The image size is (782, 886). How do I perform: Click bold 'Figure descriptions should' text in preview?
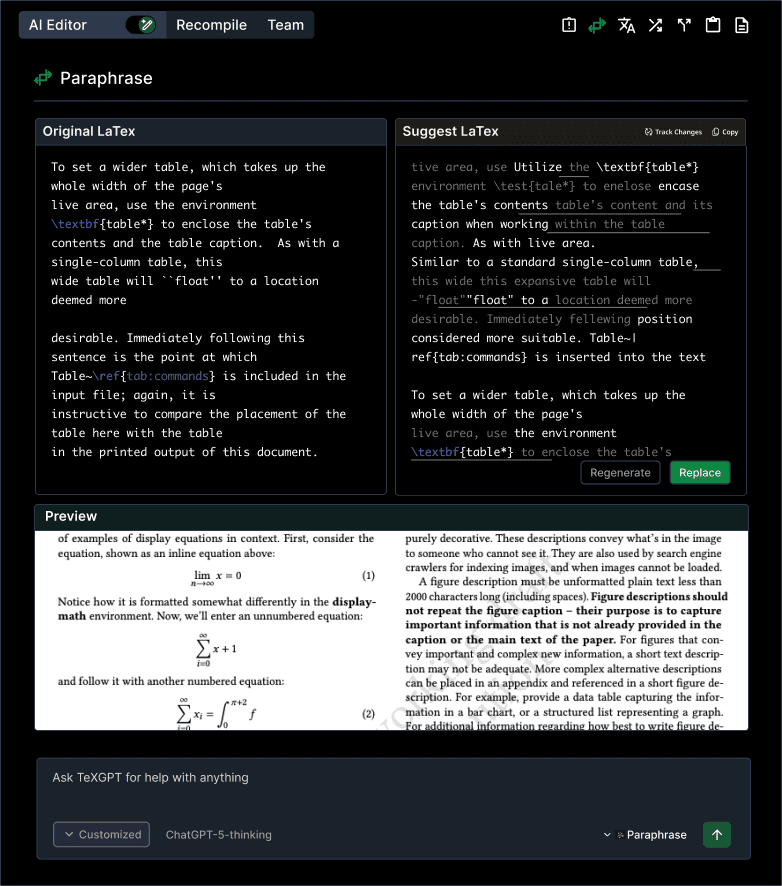tap(659, 596)
